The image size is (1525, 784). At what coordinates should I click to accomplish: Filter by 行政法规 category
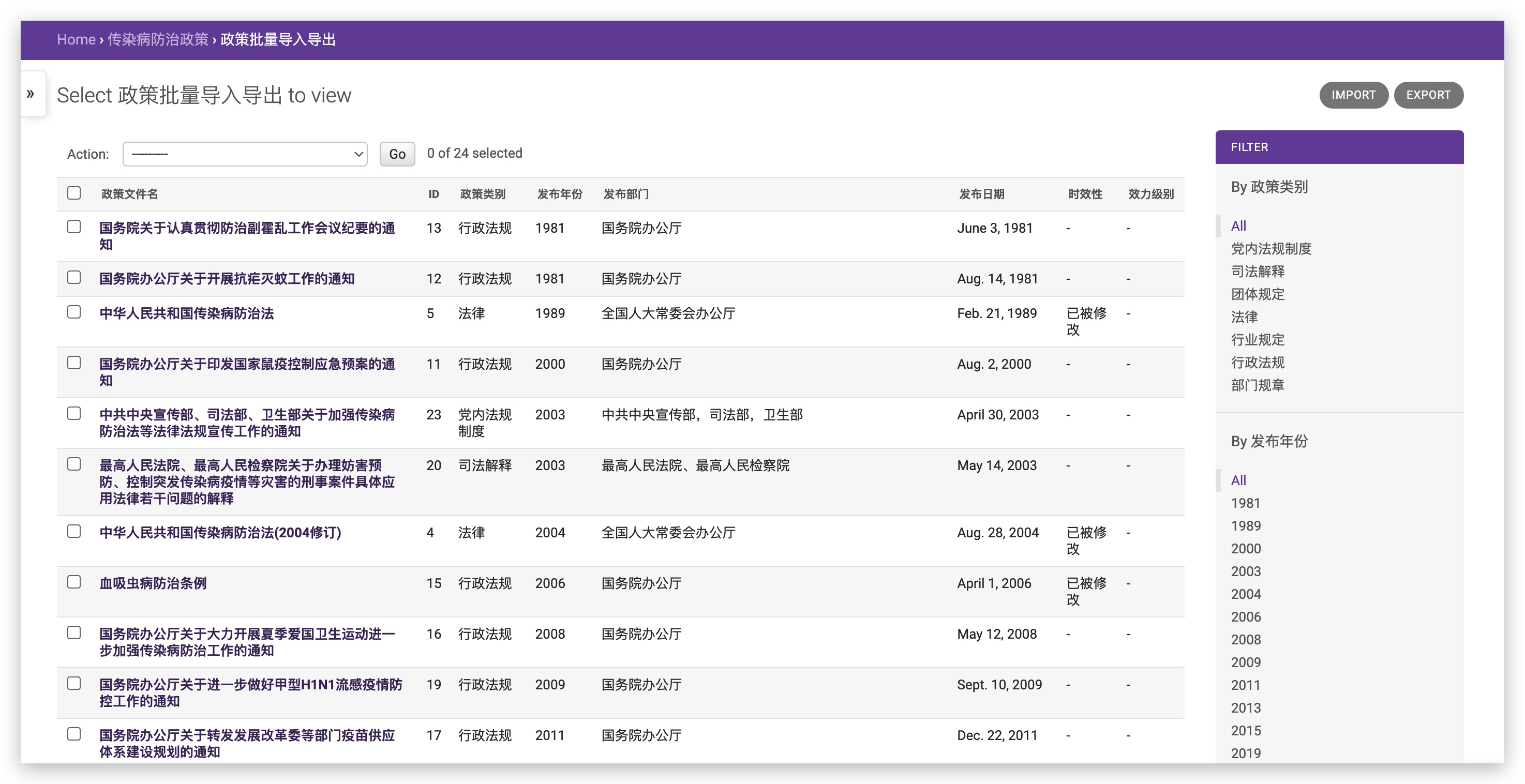click(1258, 363)
